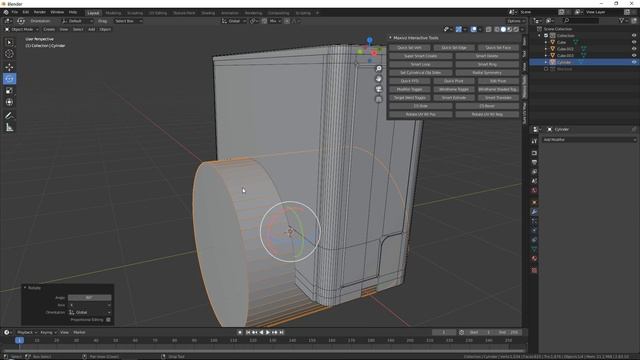Select the Rotate tool in the toolbar
Viewport: 640px width, 360px height.
point(9,79)
